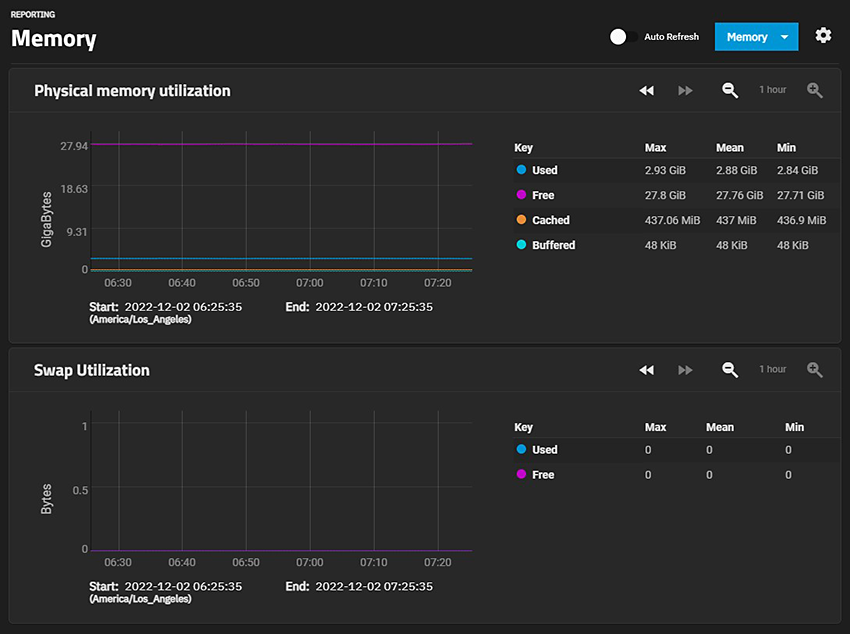
Task: Click the Memory page heading
Action: click(x=54, y=38)
